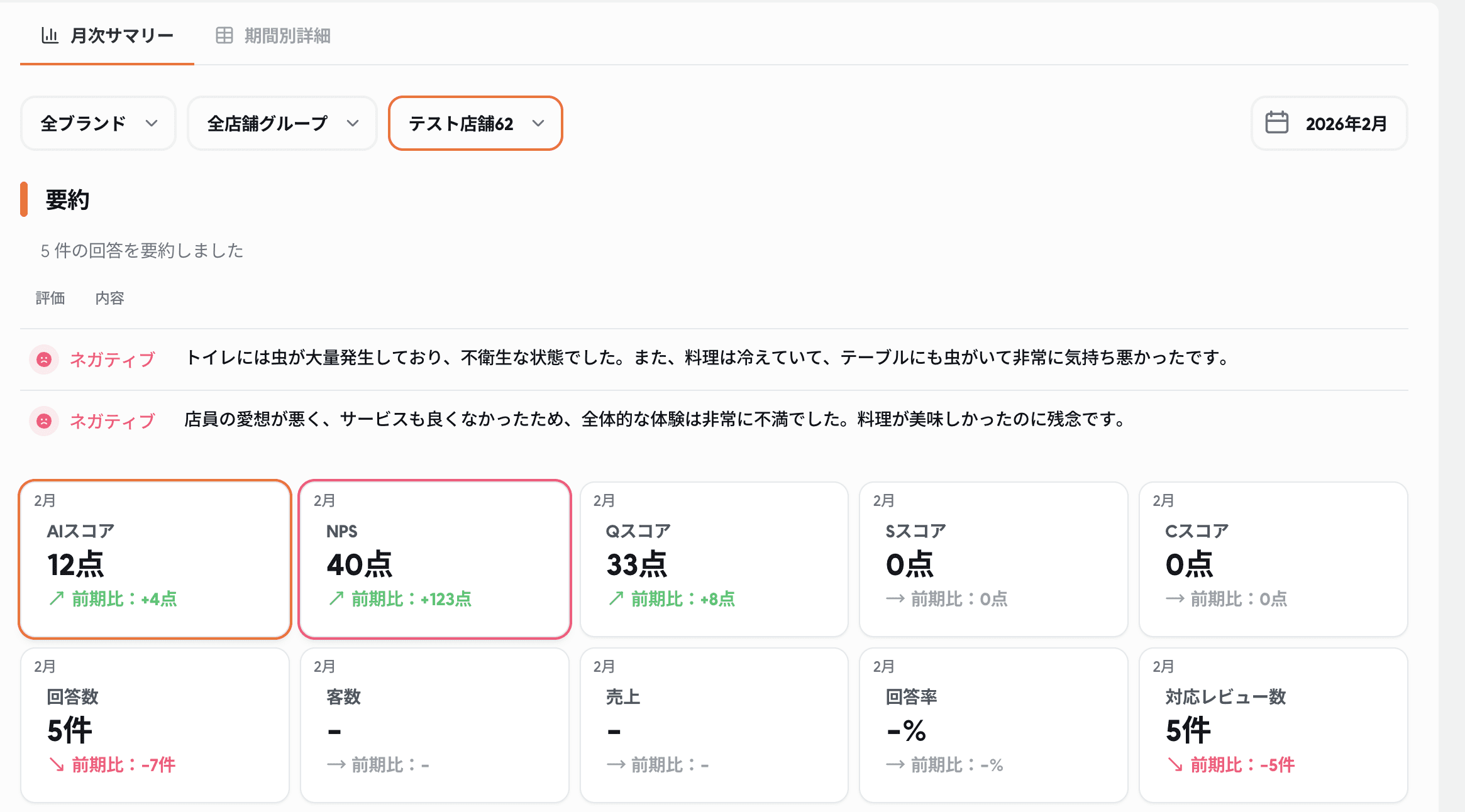Viewport: 1465px width, 812px height.
Task: Click the sad face icon in second ネガティブ row
Action: click(44, 421)
